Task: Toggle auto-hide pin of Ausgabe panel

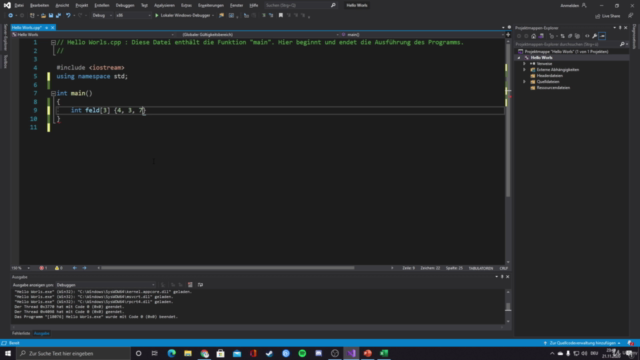Action: tap(502, 277)
